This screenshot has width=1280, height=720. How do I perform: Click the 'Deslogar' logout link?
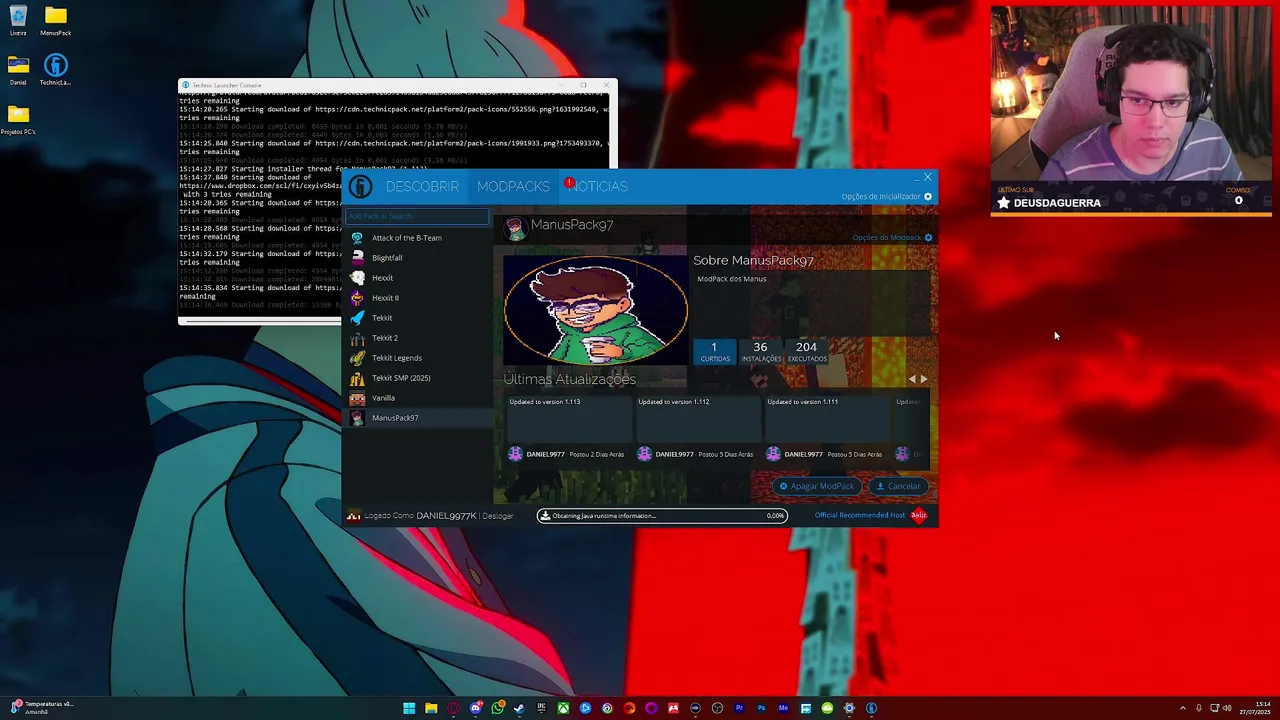[x=498, y=516]
